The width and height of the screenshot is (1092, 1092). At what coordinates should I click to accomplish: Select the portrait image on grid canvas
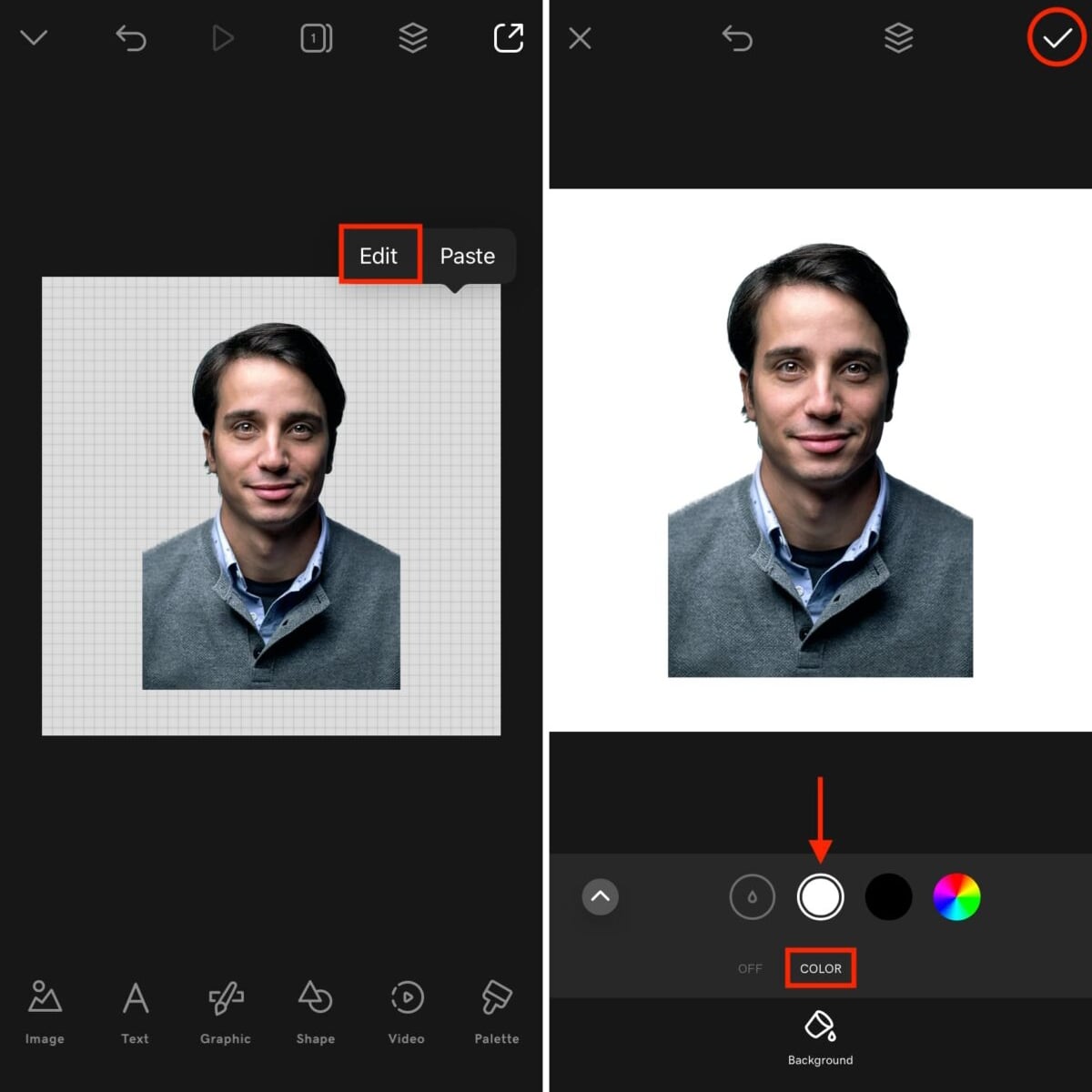pyautogui.click(x=271, y=506)
